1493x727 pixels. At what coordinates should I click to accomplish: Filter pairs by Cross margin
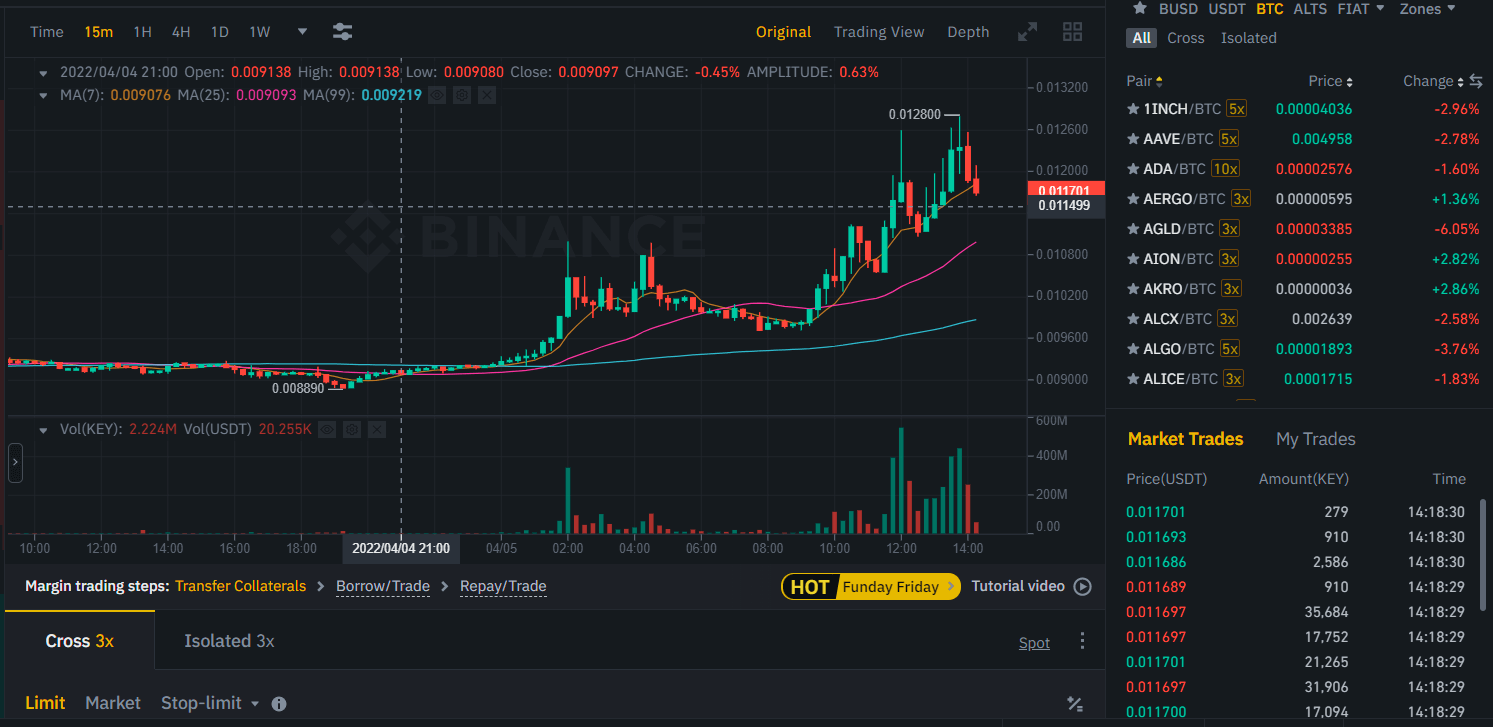(x=1186, y=38)
